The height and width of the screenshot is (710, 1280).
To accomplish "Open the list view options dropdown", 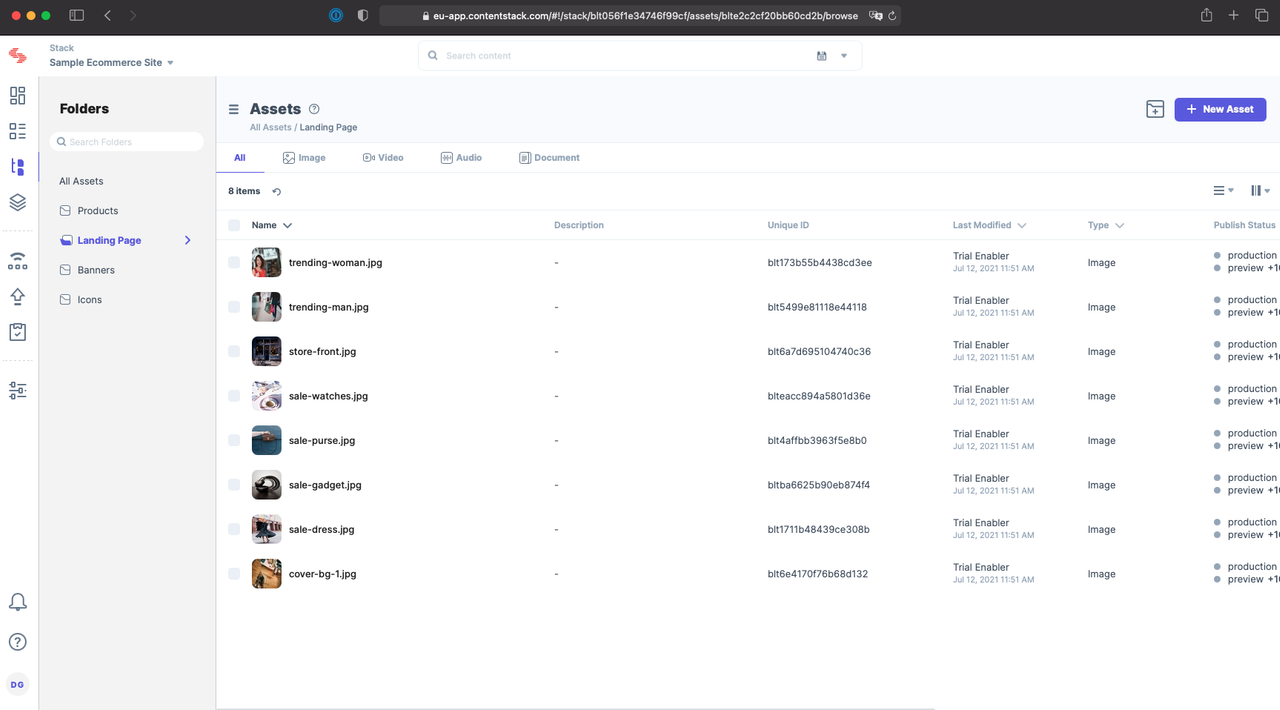I will click(x=1222, y=190).
